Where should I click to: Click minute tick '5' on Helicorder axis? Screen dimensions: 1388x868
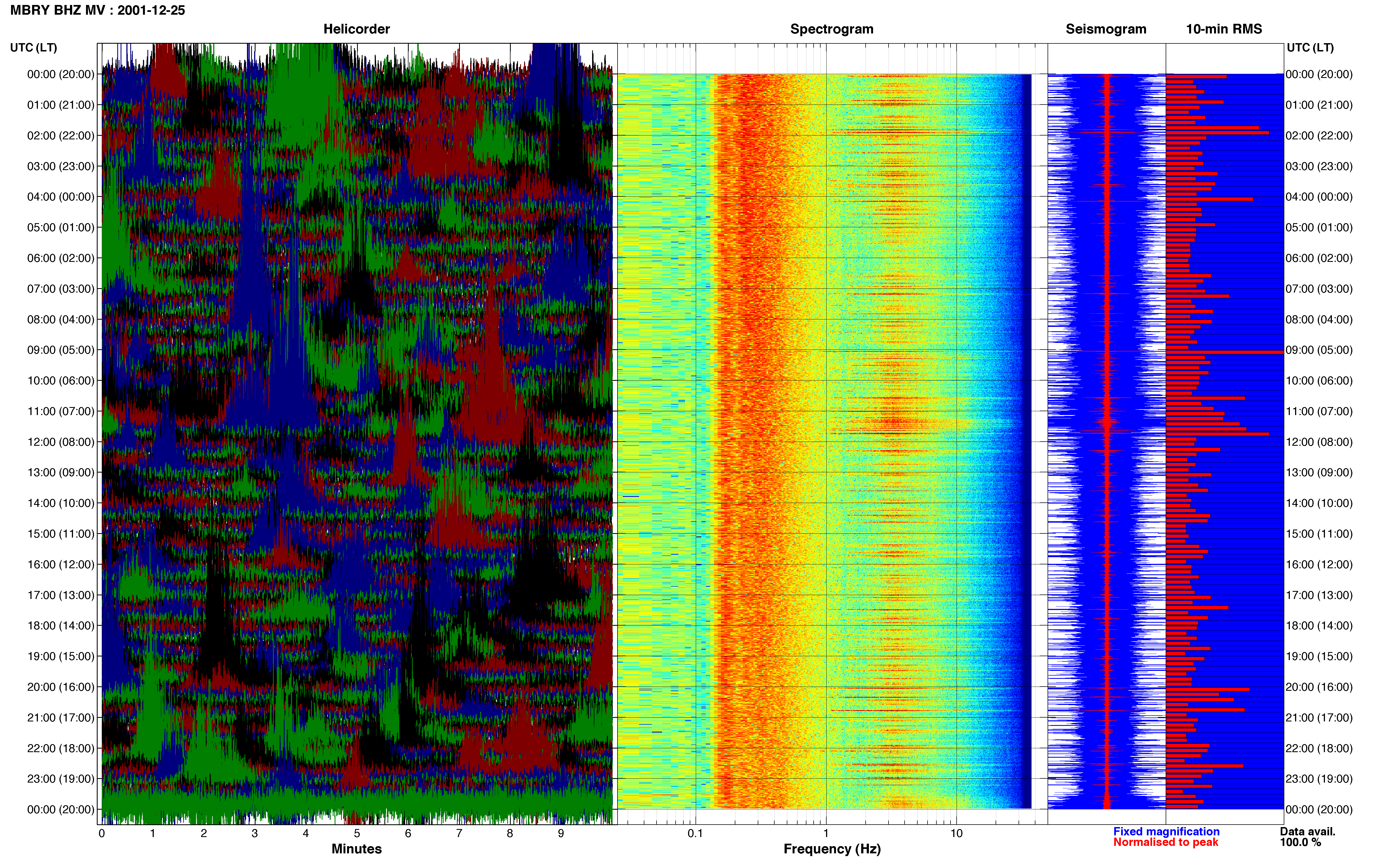tap(357, 833)
